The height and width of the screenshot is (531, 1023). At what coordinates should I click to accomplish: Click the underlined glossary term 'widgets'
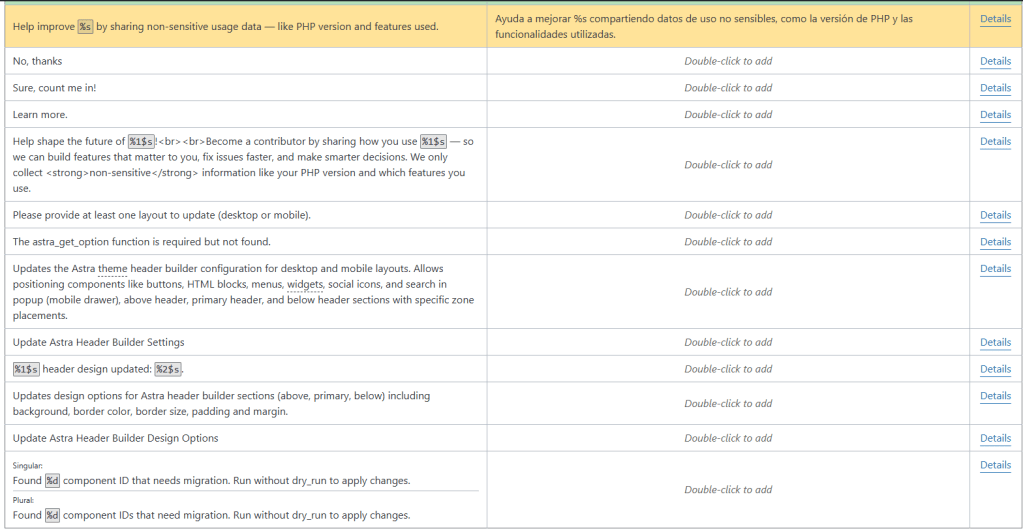click(305, 285)
